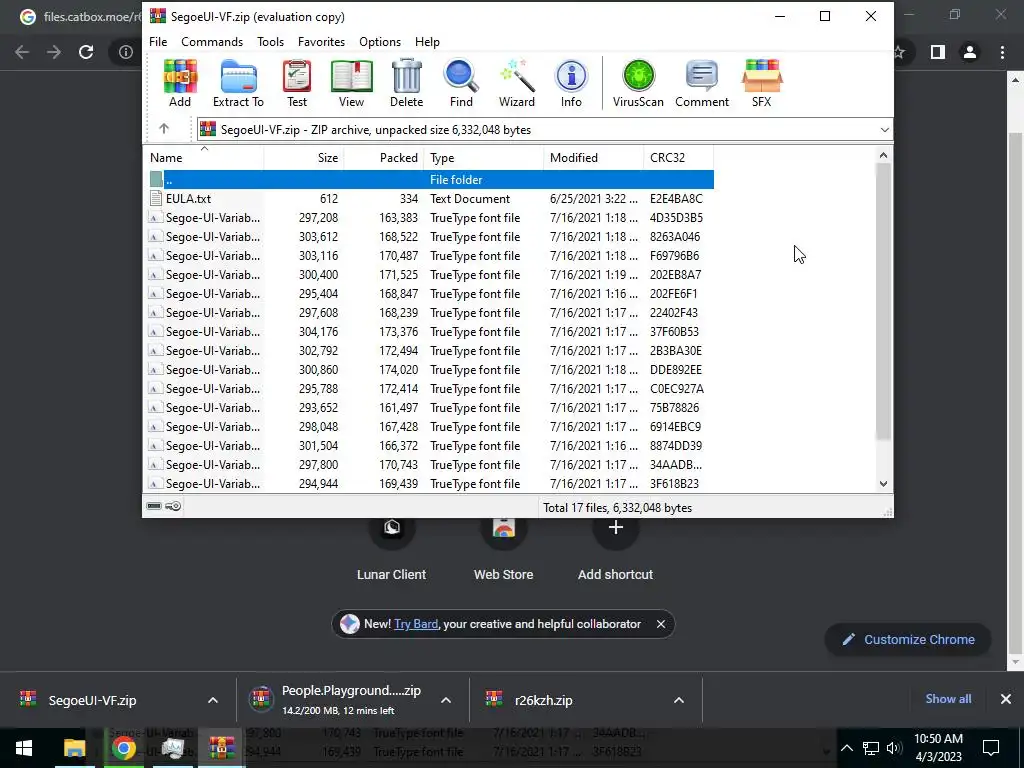Open the Help menu

pyautogui.click(x=427, y=42)
